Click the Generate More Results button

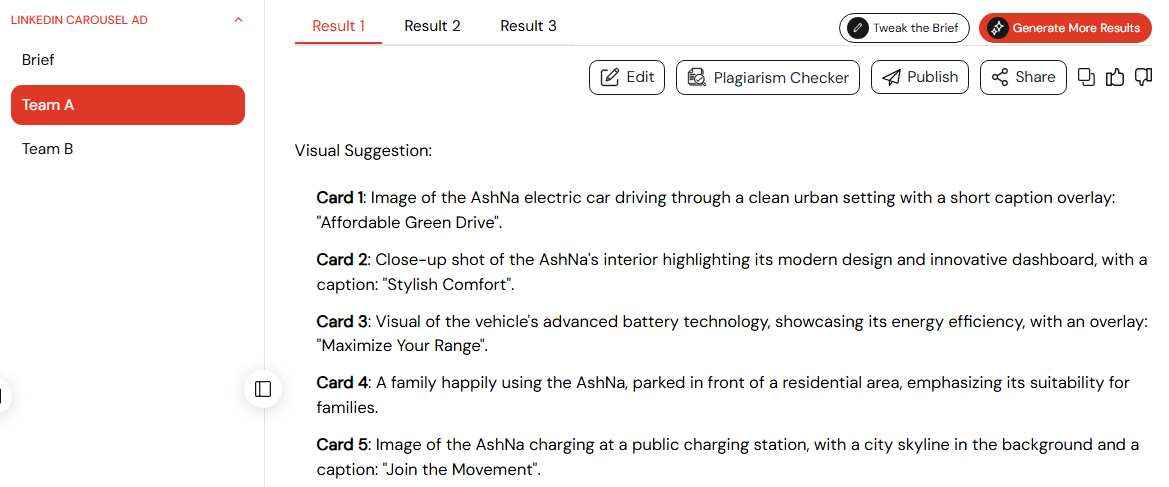(1065, 28)
